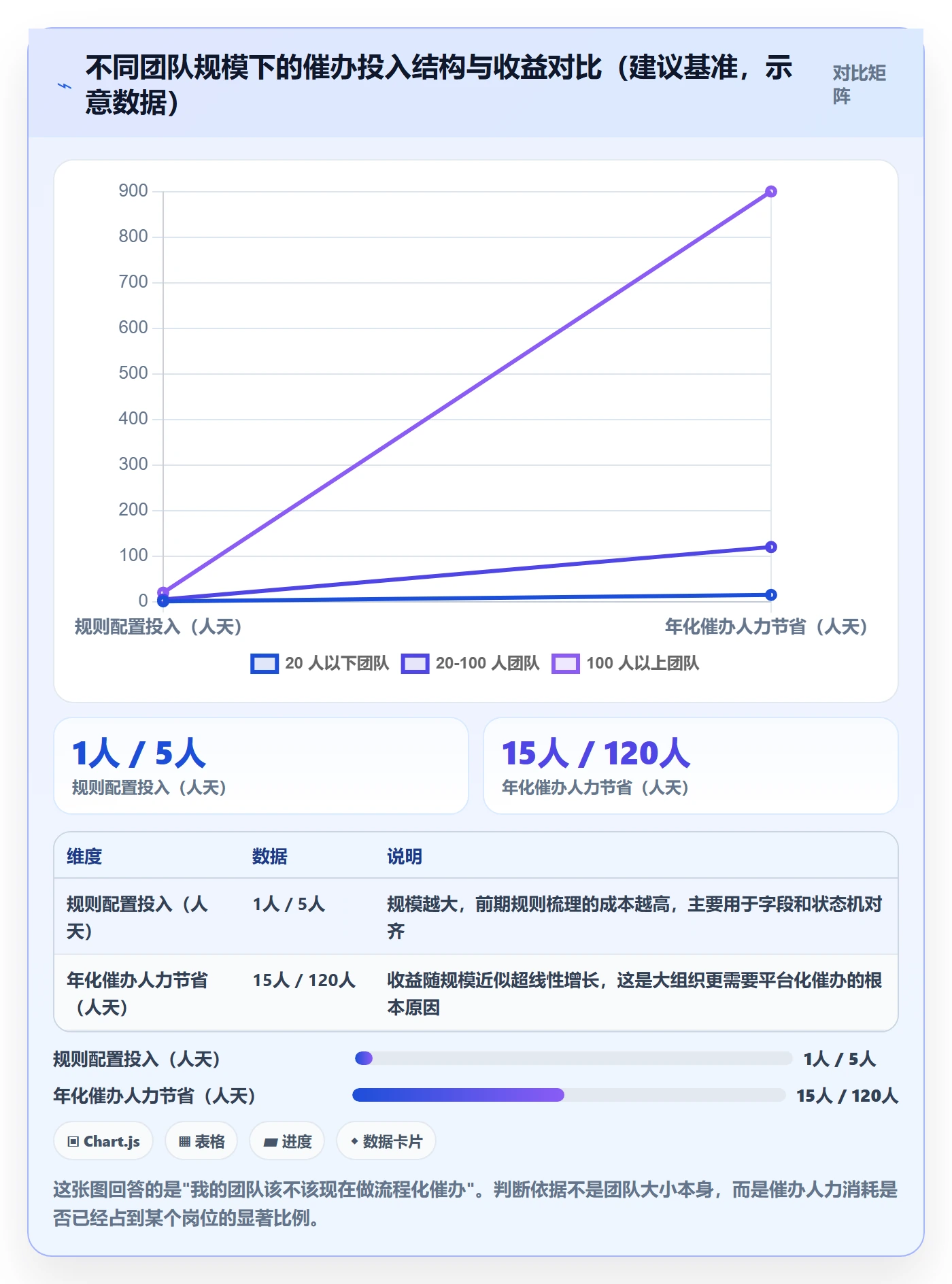This screenshot has width=952, height=1284.
Task: Click the 年化催办人力节省 progress bar
Action: point(568,1095)
